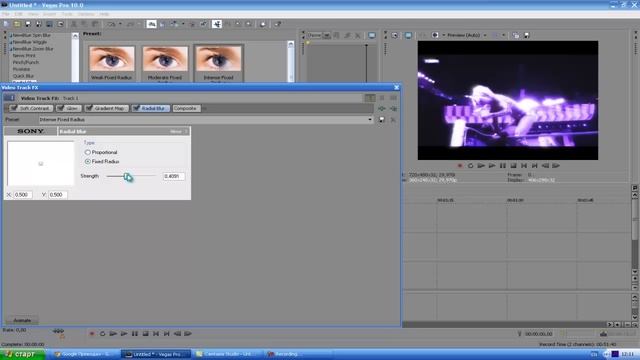Image resolution: width=640 pixels, height=360 pixels.
Task: Open the Options menu
Action: (86, 14)
